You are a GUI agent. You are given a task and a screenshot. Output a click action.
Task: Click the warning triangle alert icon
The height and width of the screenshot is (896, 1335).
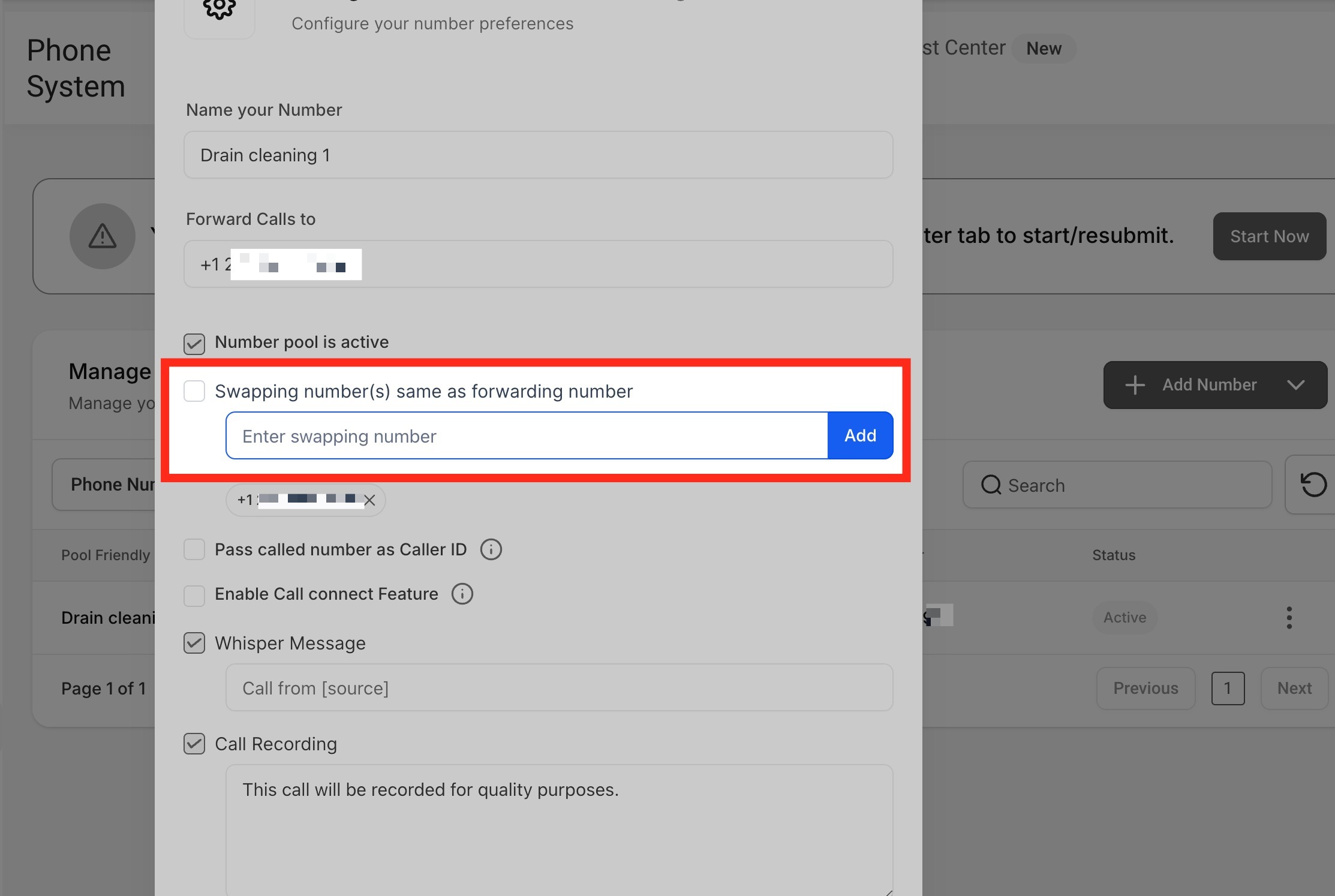[103, 236]
